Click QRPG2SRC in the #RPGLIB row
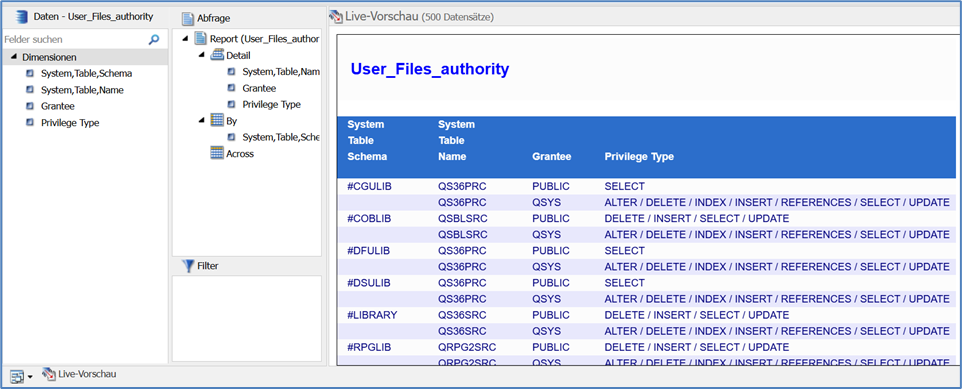 [x=467, y=347]
